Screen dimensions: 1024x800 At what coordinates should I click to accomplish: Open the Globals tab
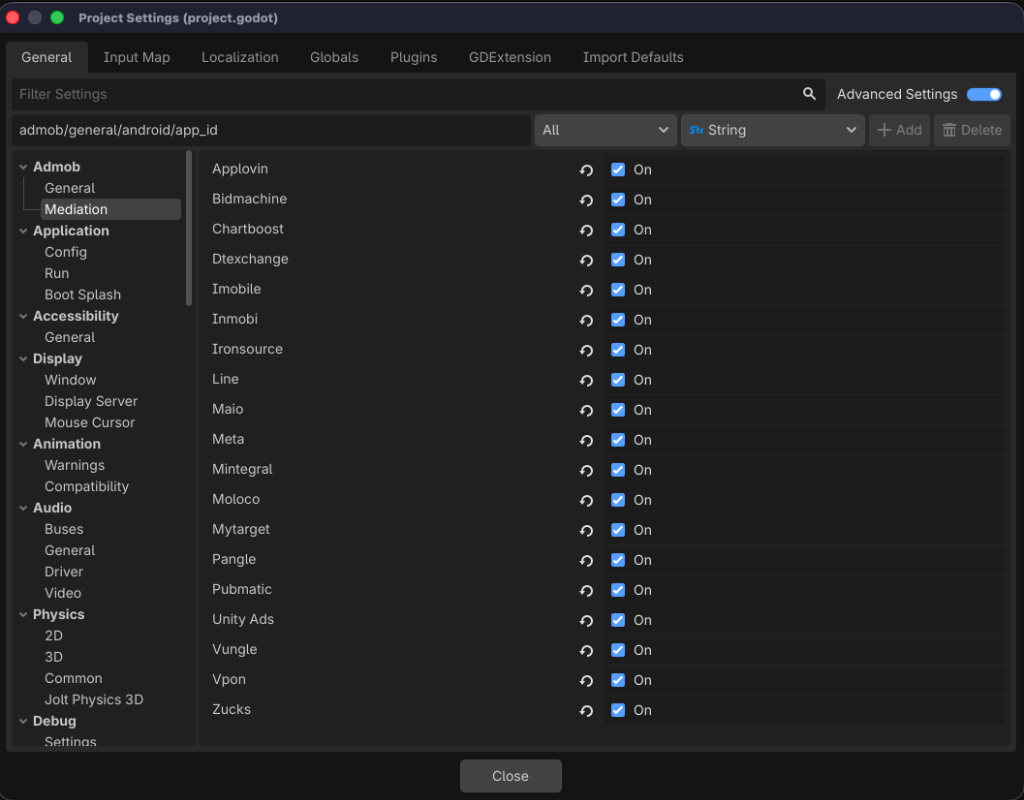(334, 57)
